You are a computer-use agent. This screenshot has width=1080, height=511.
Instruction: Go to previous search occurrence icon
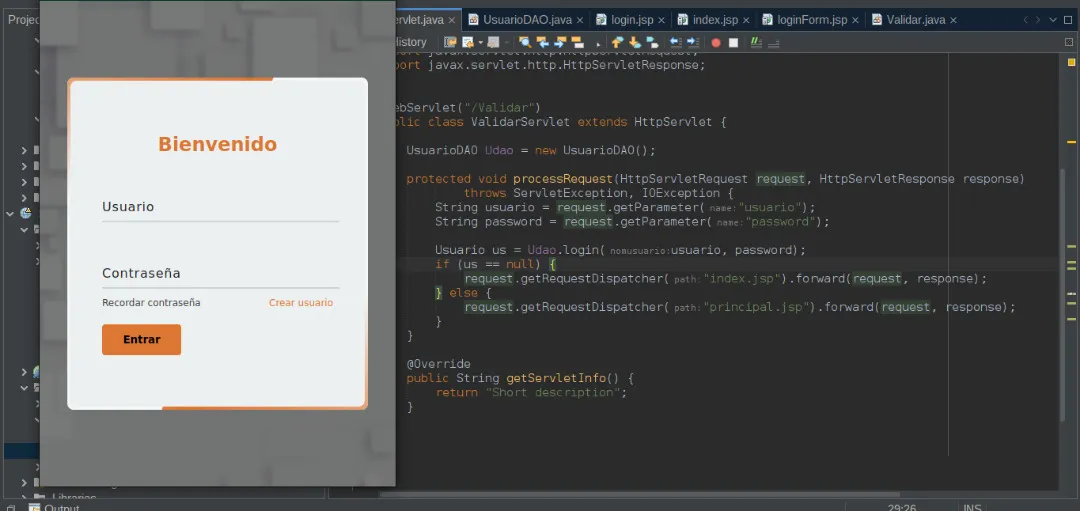[543, 42]
